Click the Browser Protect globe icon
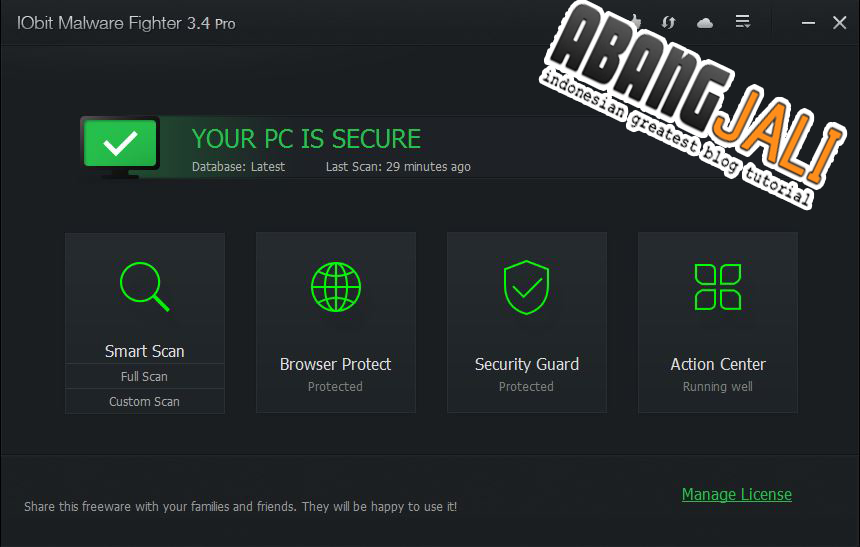This screenshot has height=547, width=860. (335, 286)
